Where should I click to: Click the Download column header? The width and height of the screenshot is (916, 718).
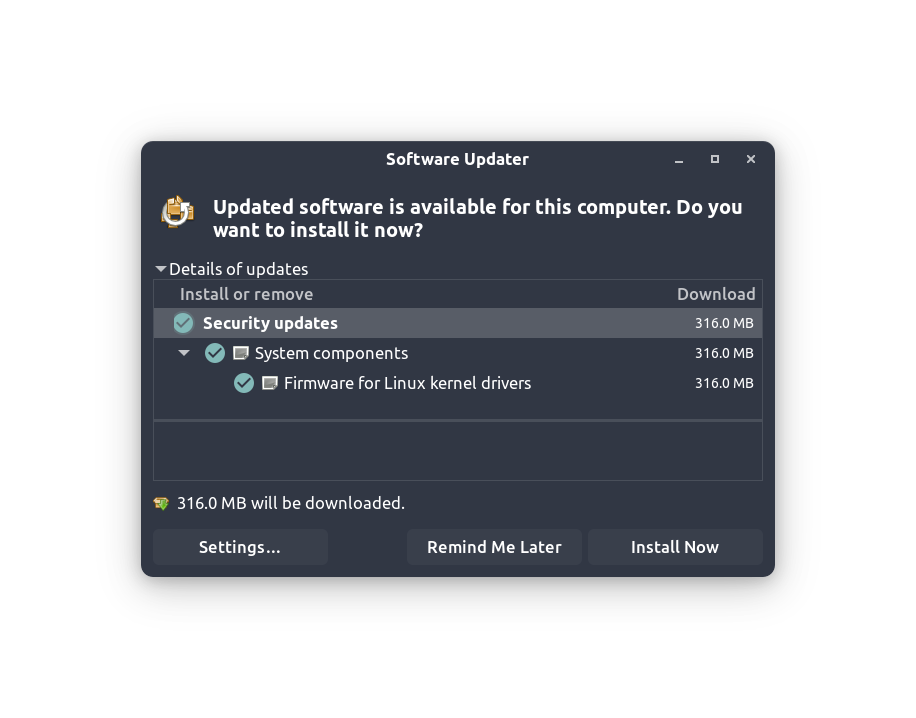(715, 294)
